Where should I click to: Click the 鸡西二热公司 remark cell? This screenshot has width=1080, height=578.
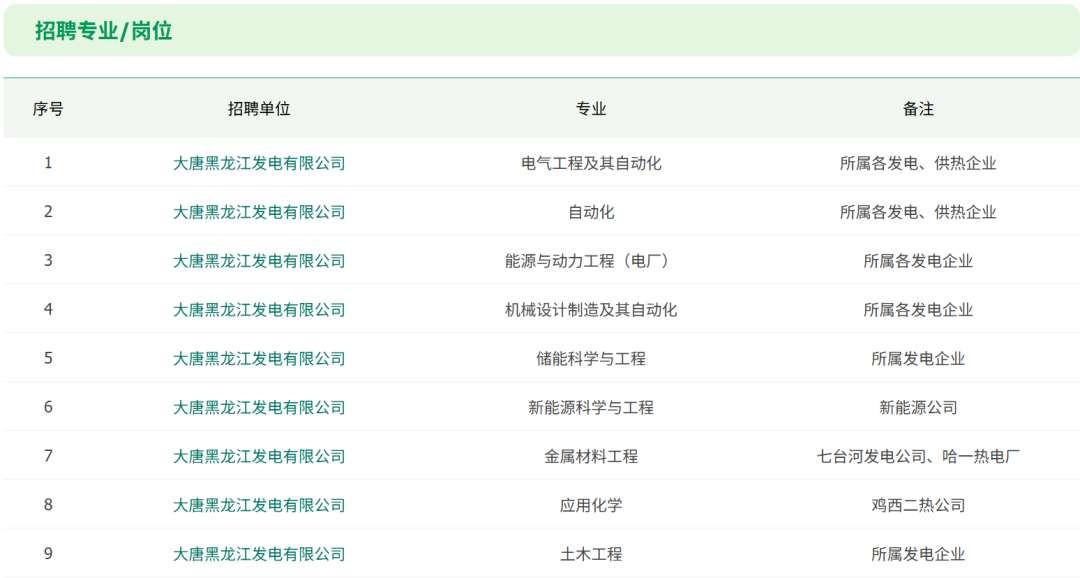click(918, 506)
